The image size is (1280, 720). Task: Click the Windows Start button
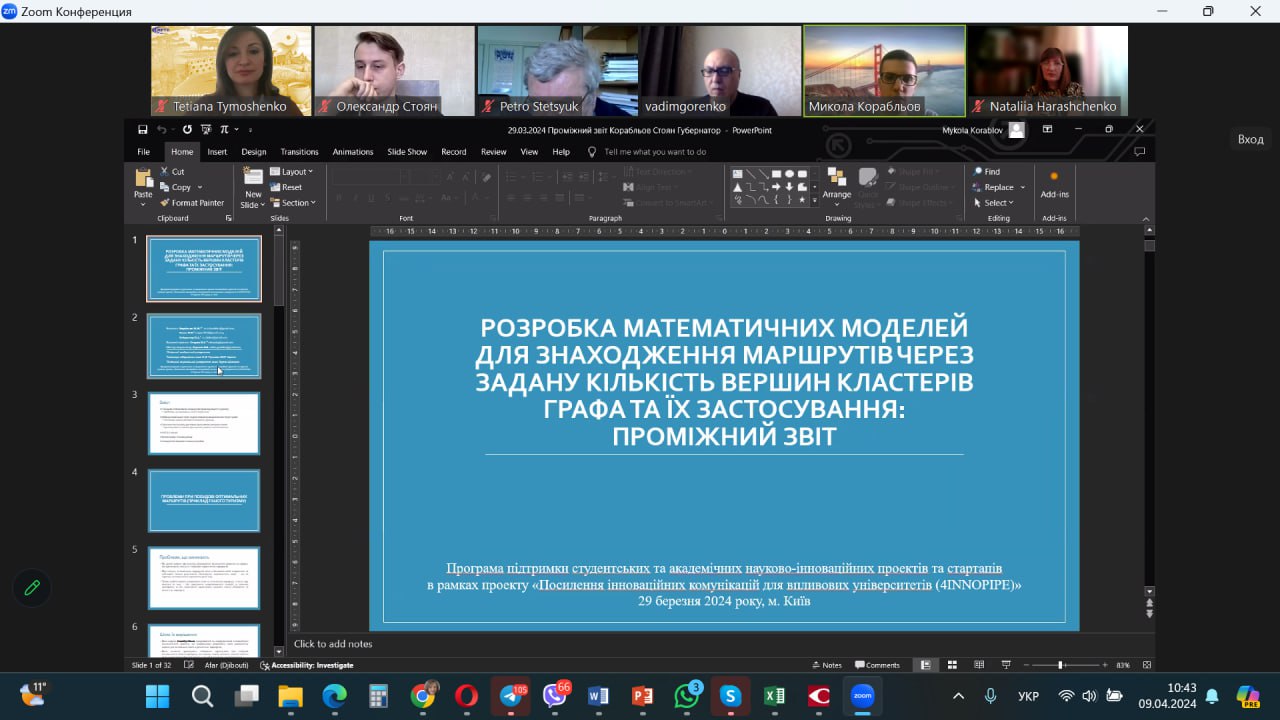click(x=158, y=696)
